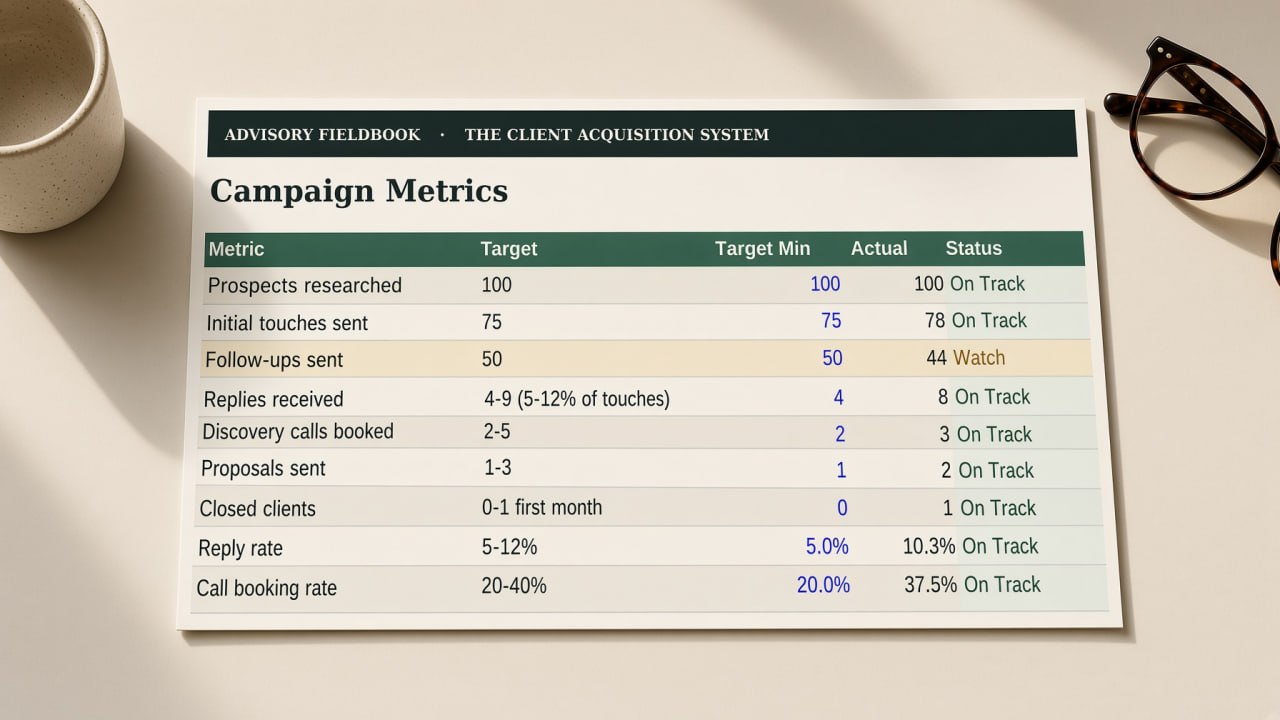Click the '0-1 first month' target cell
Viewport: 1280px width, 720px height.
click(x=542, y=507)
